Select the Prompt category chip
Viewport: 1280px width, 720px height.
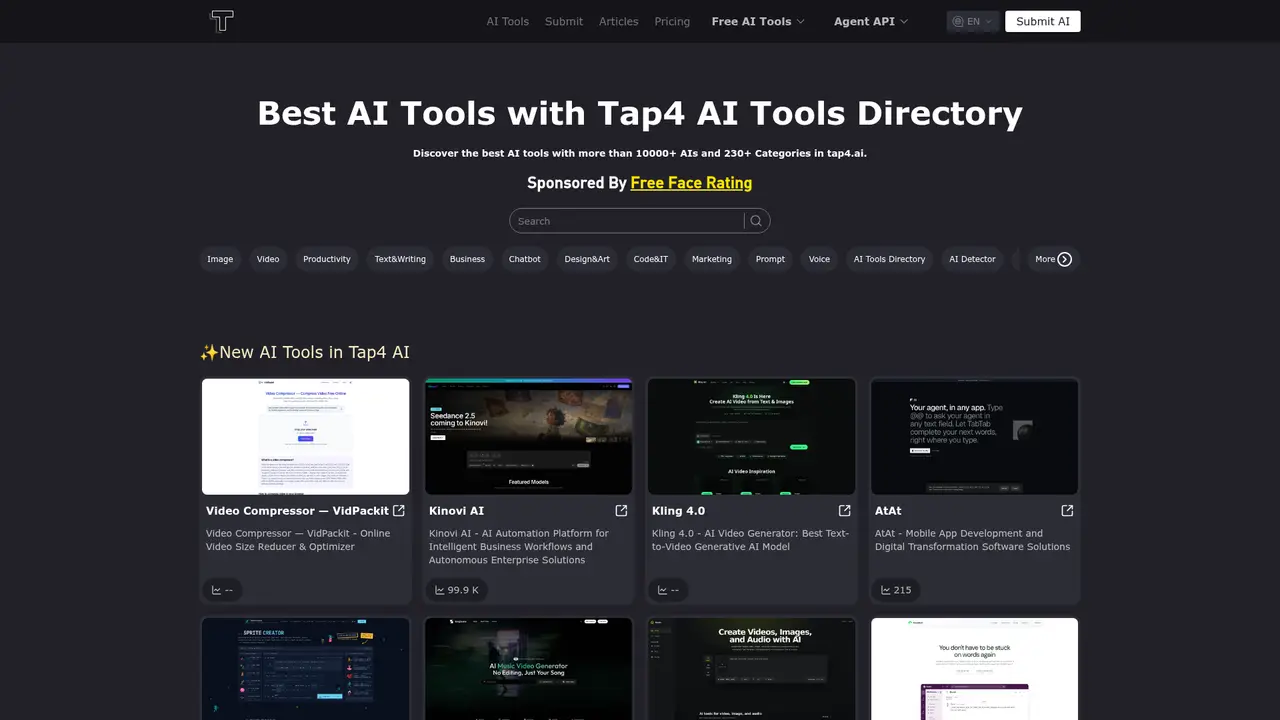(770, 259)
